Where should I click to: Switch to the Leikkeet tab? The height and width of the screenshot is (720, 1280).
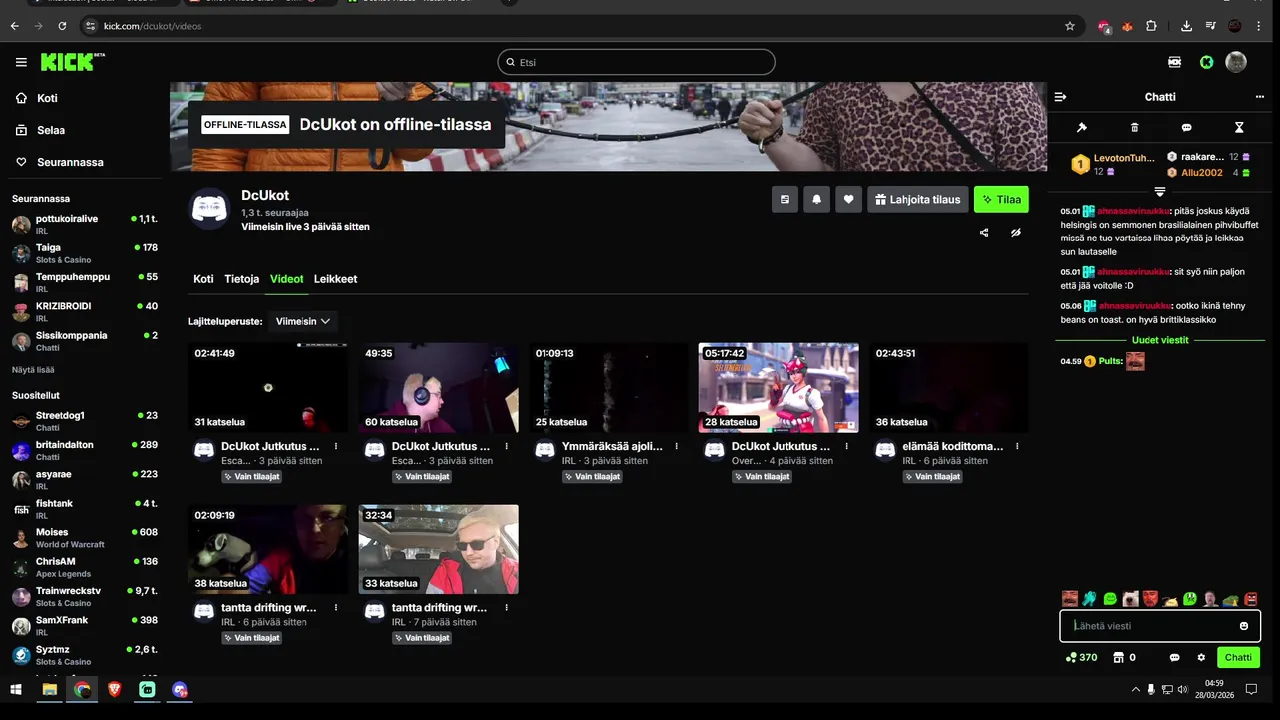coord(335,279)
